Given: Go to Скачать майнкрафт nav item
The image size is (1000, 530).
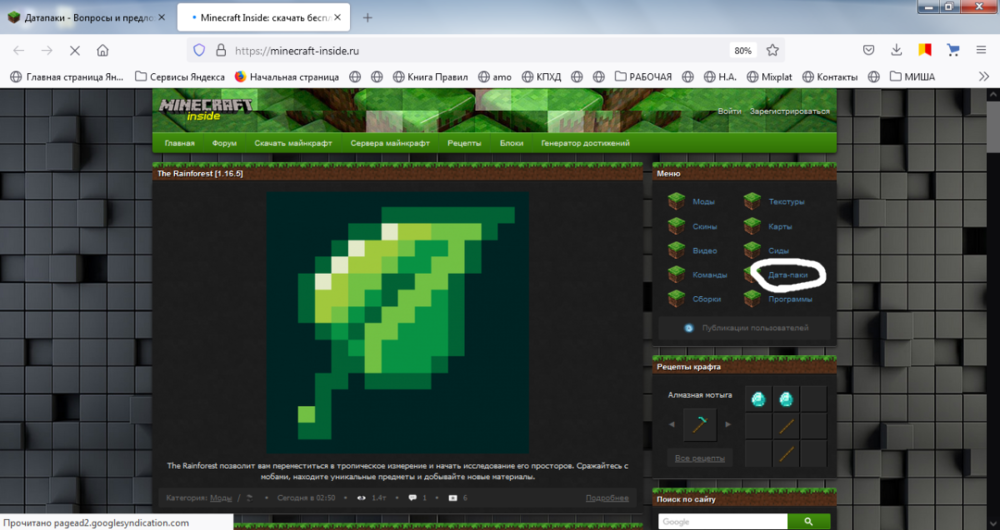Looking at the screenshot, I should click(x=293, y=143).
